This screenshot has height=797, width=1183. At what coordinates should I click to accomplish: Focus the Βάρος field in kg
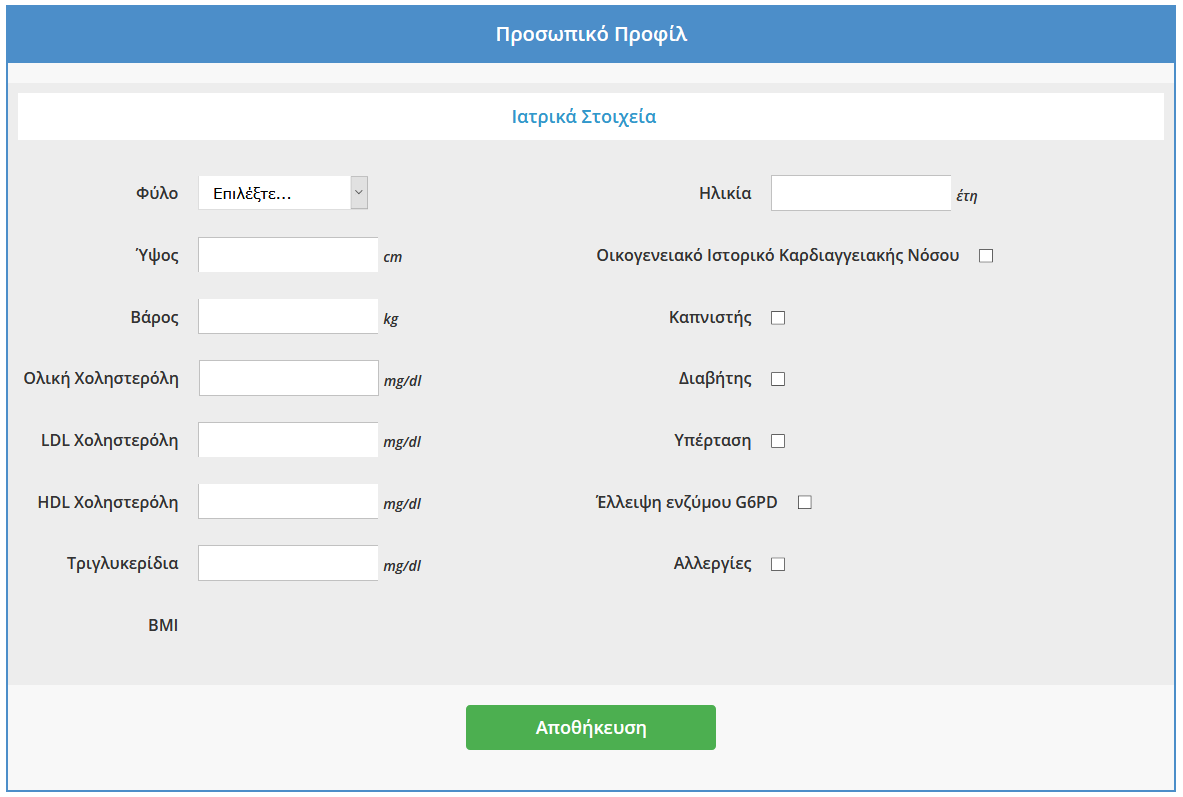tap(288, 317)
